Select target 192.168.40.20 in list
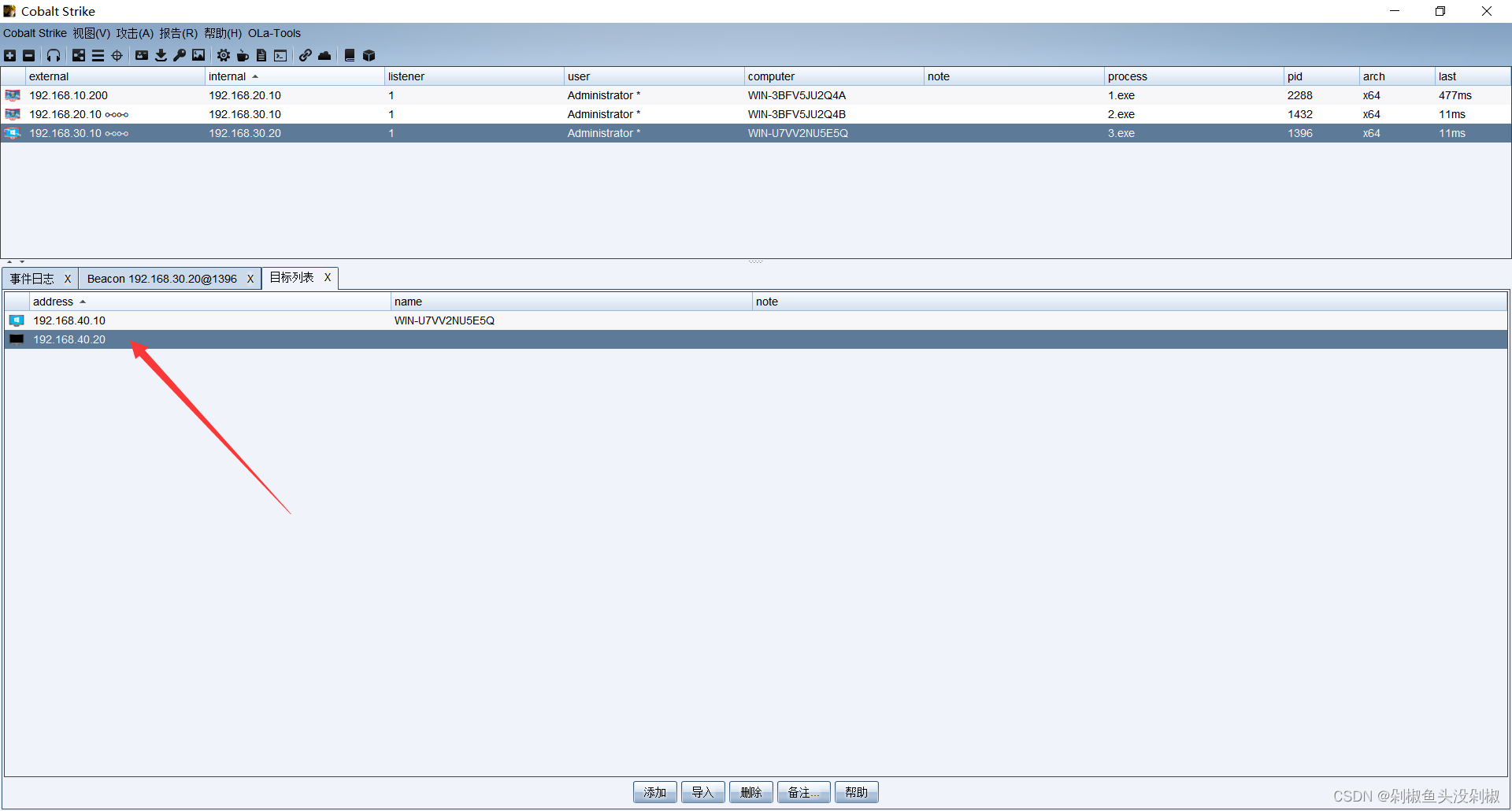1512x811 pixels. coord(756,339)
